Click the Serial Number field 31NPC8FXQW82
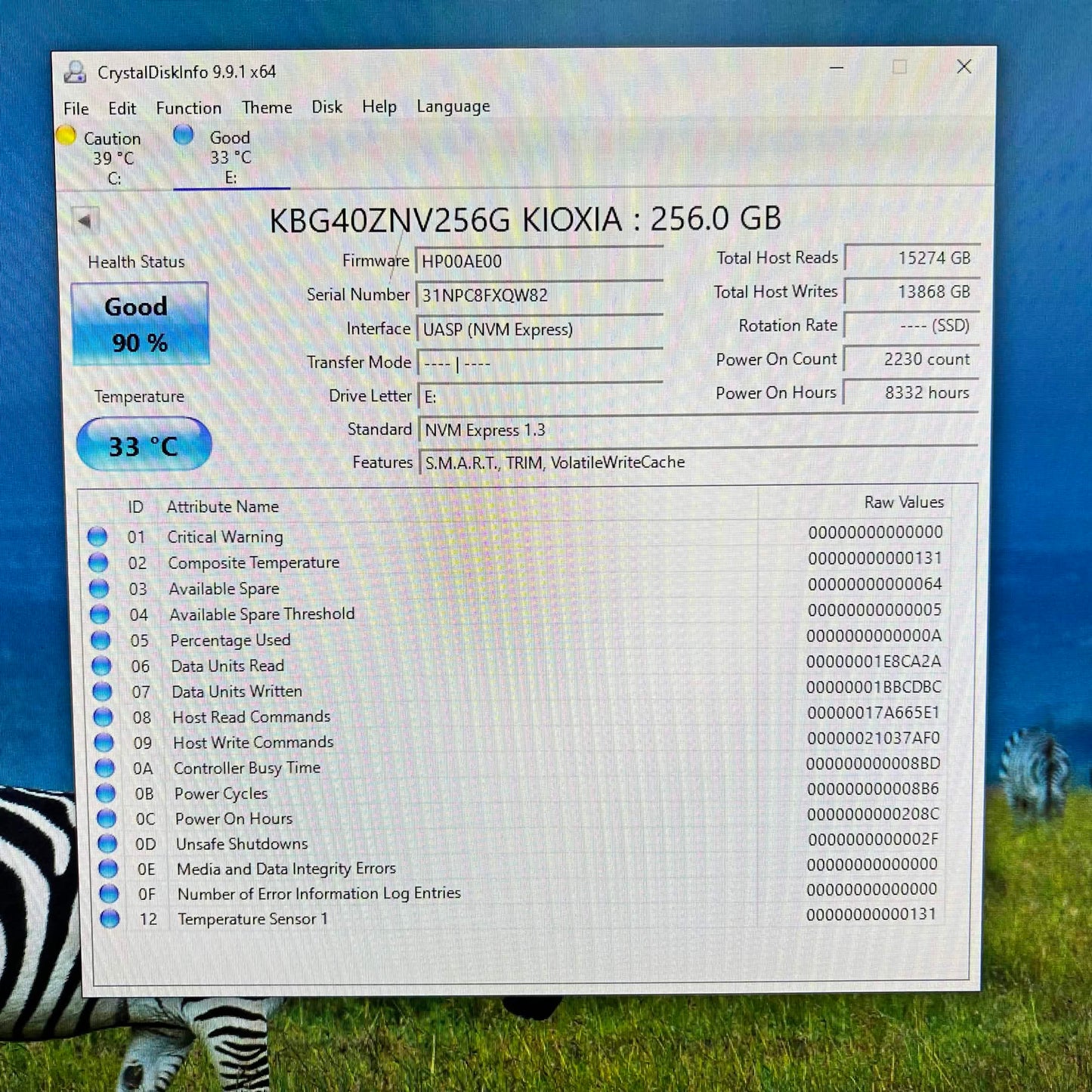The width and height of the screenshot is (1092, 1092). [540, 295]
